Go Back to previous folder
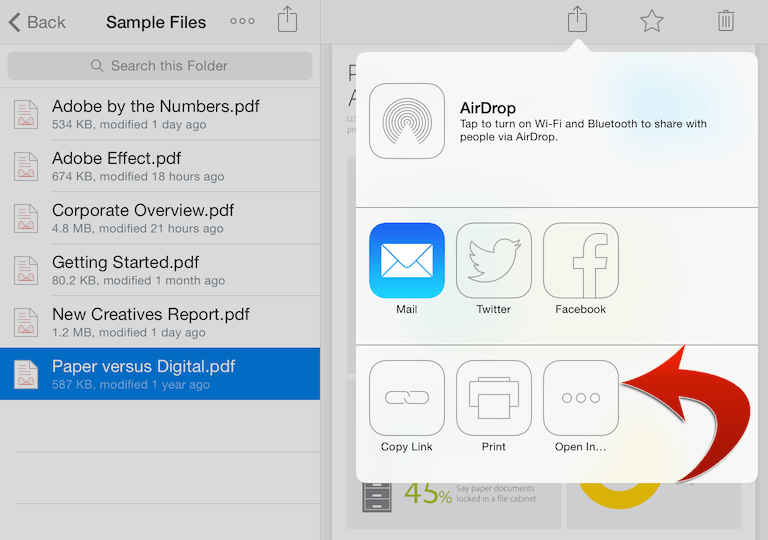This screenshot has height=540, width=768. coord(37,22)
